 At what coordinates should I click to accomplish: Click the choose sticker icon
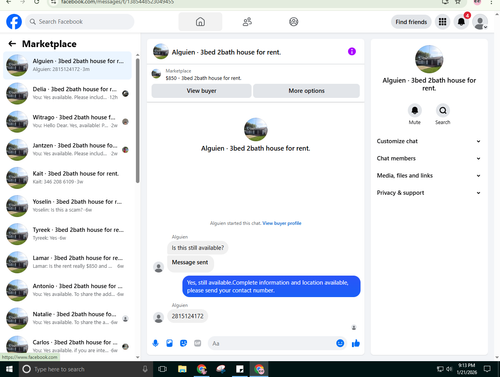coord(183,343)
